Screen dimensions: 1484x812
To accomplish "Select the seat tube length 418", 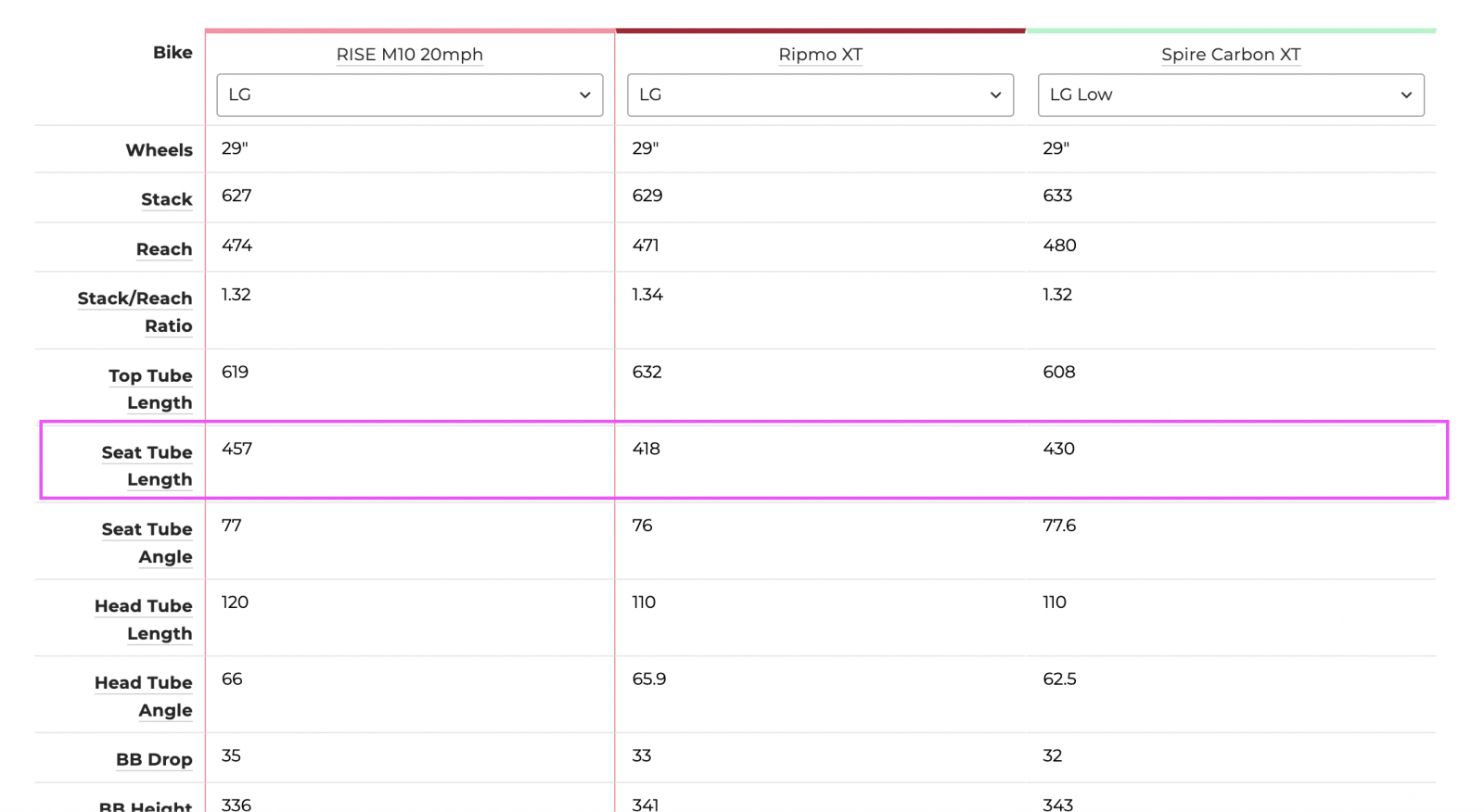I will pyautogui.click(x=646, y=449).
